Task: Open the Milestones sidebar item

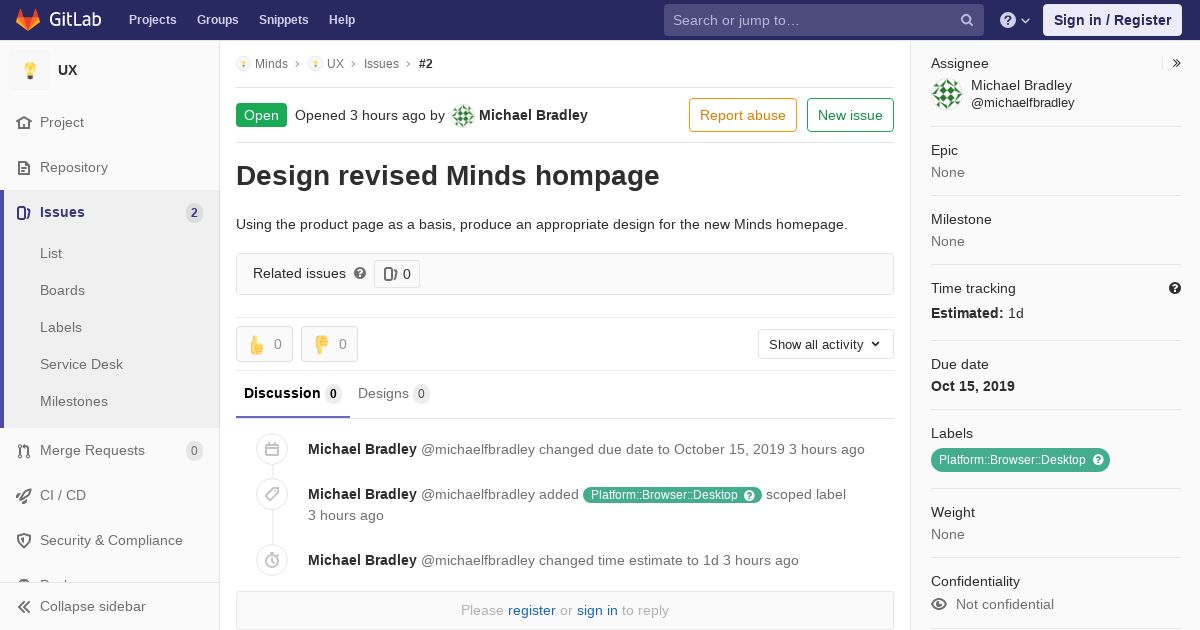Action: tap(74, 401)
